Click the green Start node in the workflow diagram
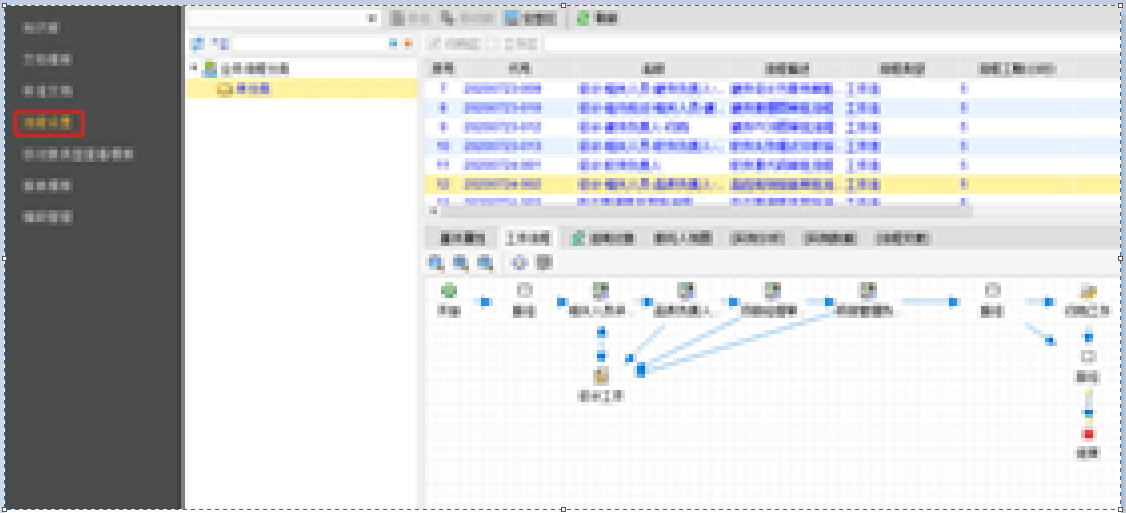This screenshot has height=513, width=1126. tap(449, 292)
